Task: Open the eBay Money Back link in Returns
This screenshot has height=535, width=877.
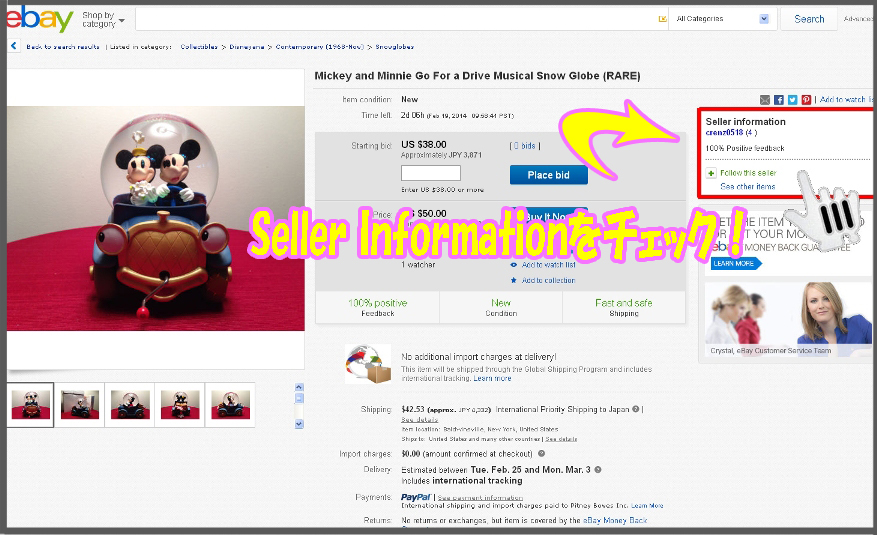Action: click(615, 520)
